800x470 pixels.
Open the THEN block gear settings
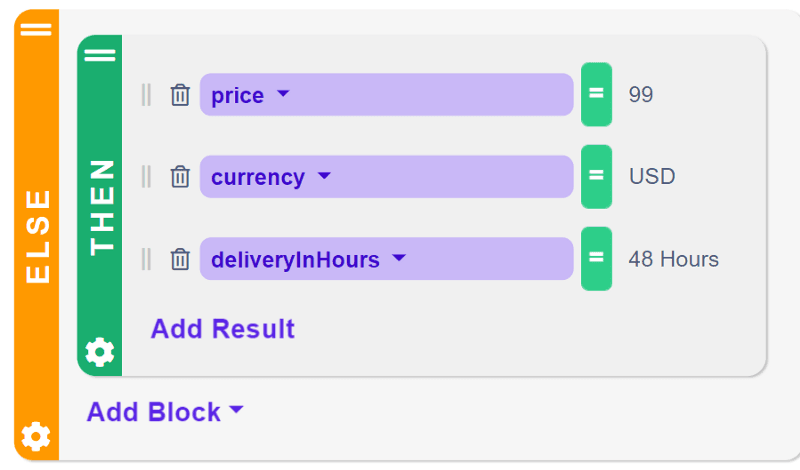[x=99, y=352]
